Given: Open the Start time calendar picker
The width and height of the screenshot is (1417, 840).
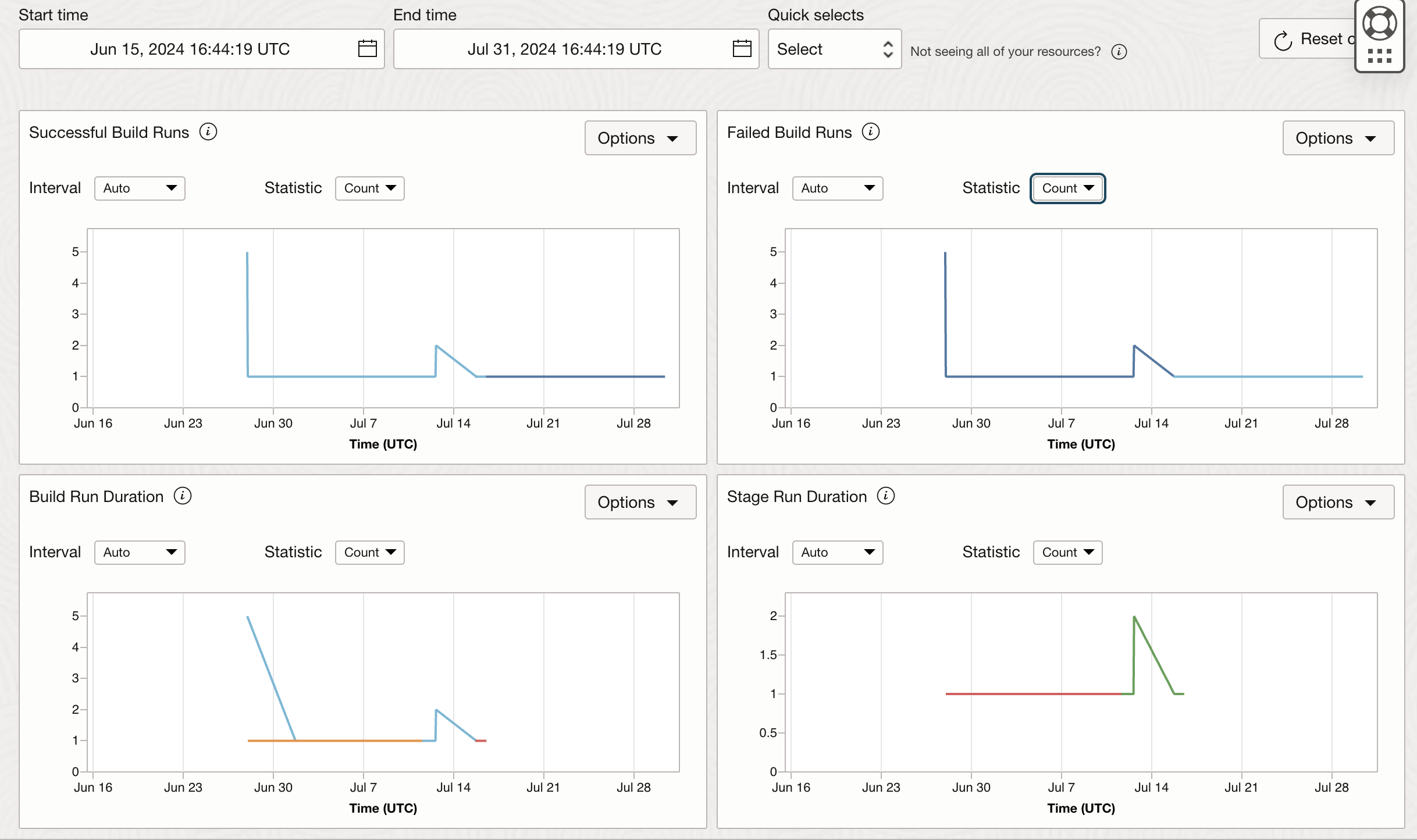Looking at the screenshot, I should pos(368,49).
